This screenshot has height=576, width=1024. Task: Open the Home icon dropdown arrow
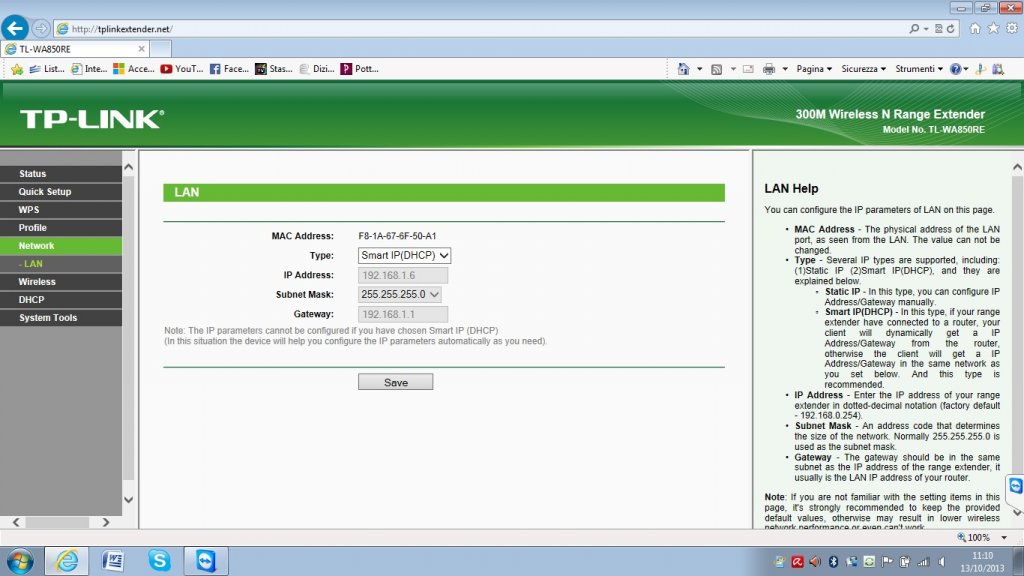[x=699, y=69]
